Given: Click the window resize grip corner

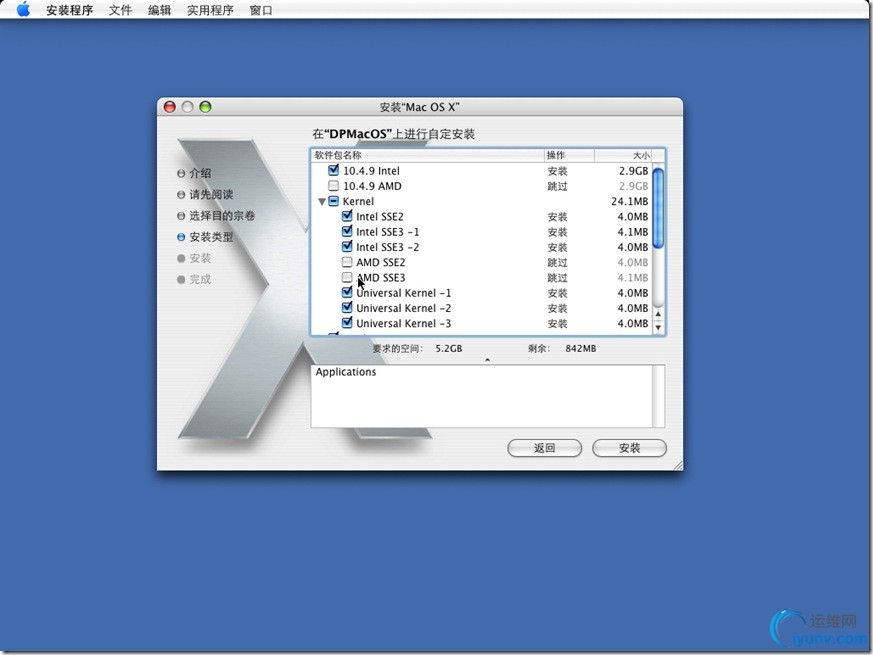Looking at the screenshot, I should (x=677, y=465).
